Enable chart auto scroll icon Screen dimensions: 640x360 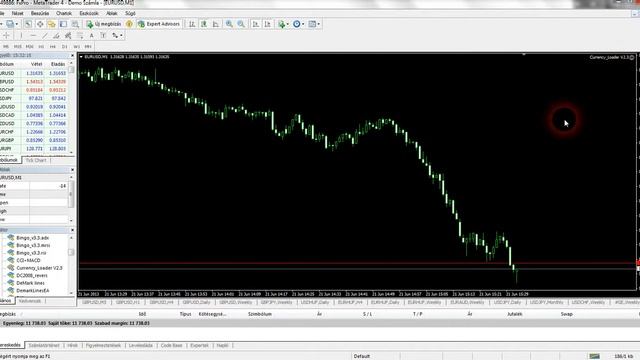pos(256,24)
